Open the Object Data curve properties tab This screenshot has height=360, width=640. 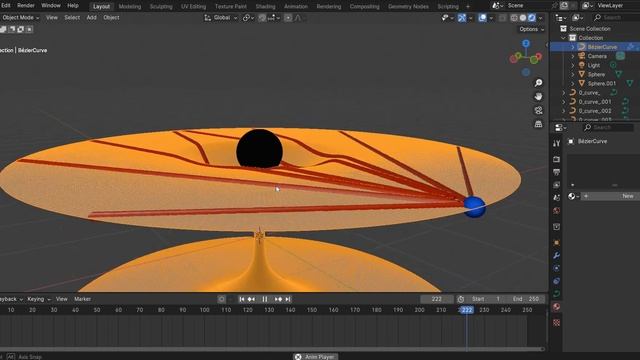pos(556,294)
